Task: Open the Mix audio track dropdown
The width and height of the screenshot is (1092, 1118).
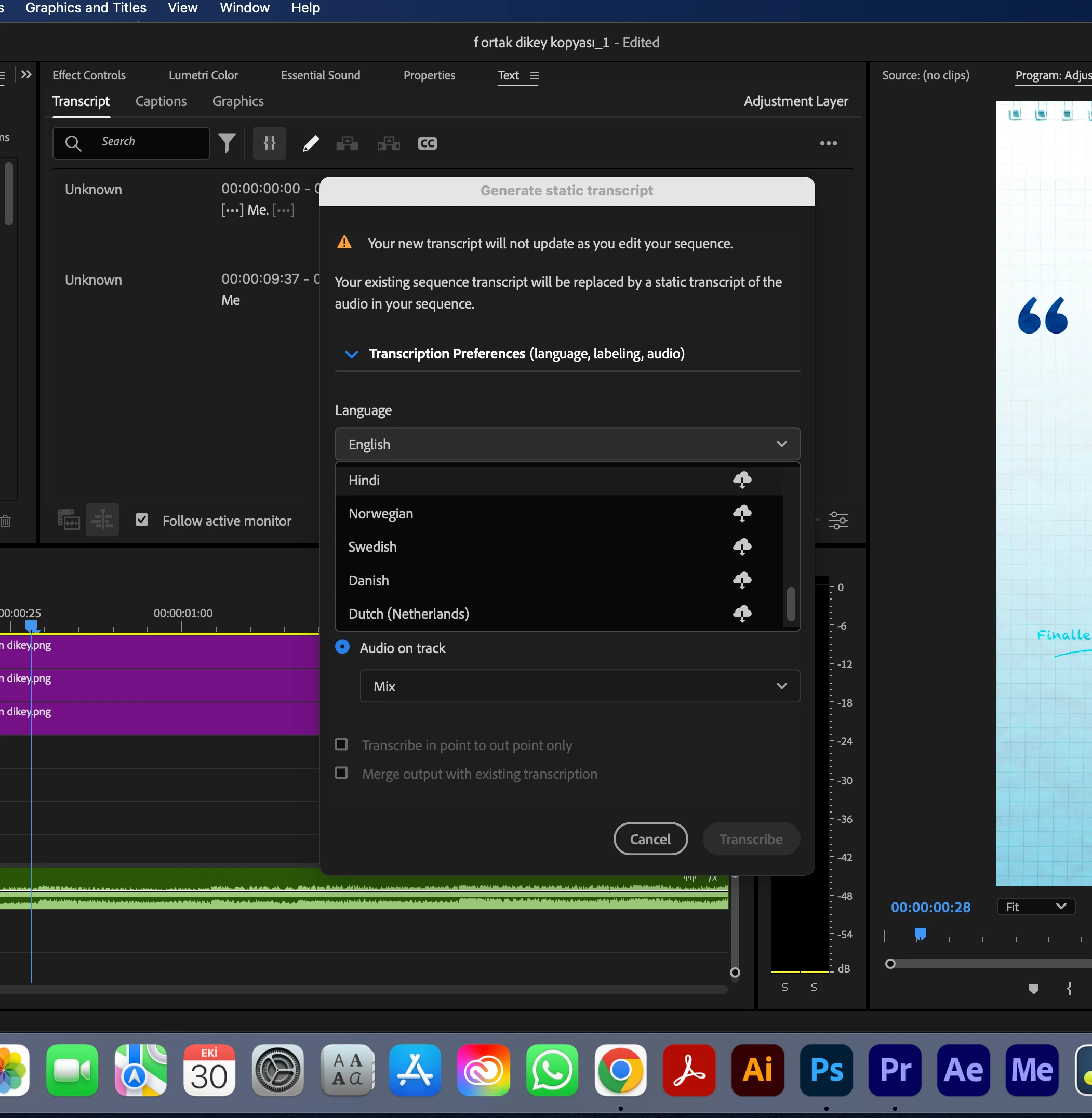Action: coord(579,686)
